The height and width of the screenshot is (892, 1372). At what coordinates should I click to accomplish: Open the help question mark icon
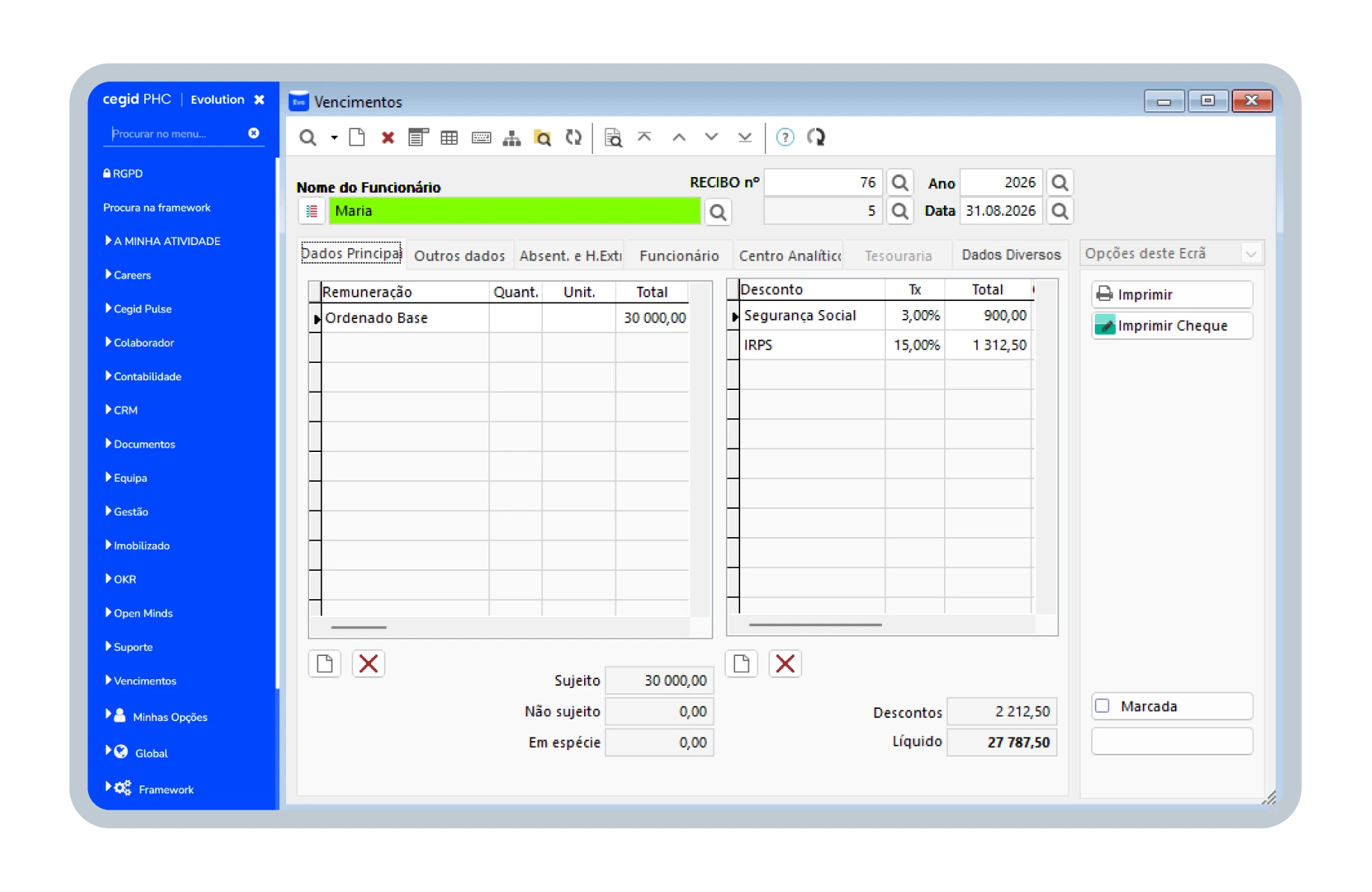[785, 137]
